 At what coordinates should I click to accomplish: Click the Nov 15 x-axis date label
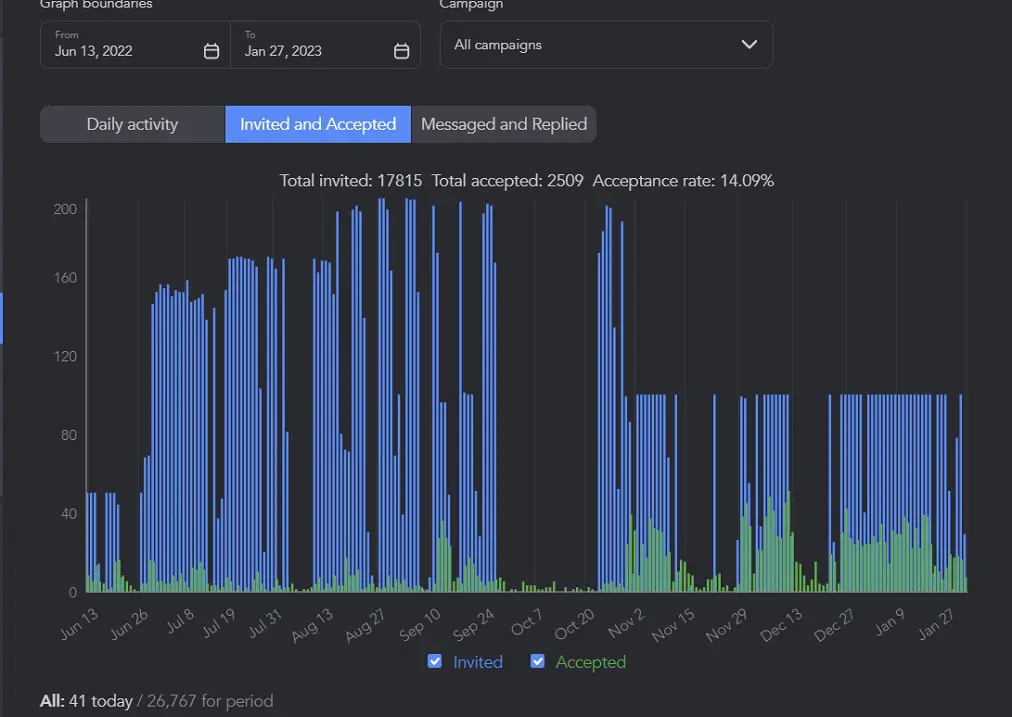pyautogui.click(x=673, y=625)
